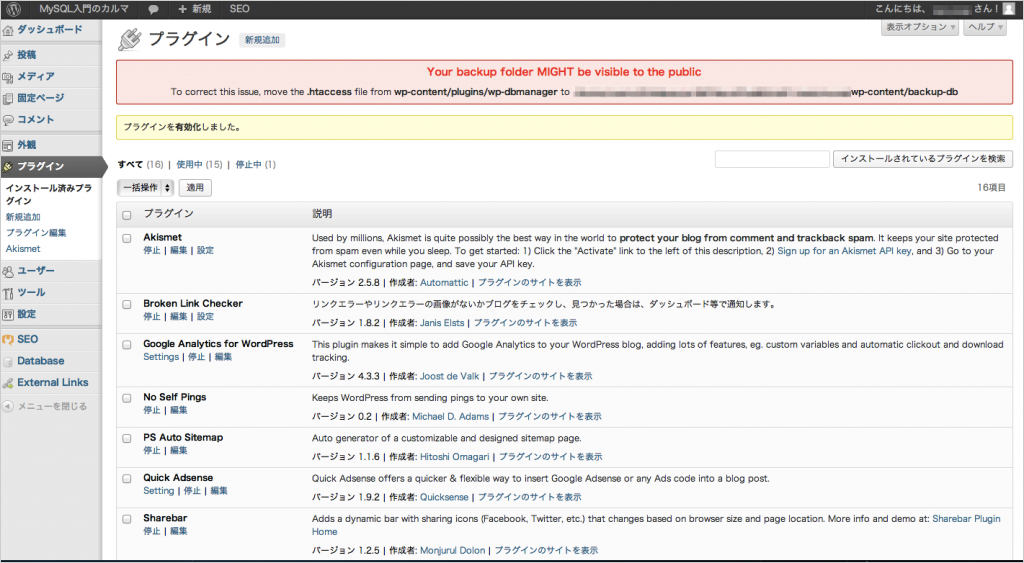Check the Broken Link Checker checkbox
The height and width of the screenshot is (563, 1024).
[127, 304]
